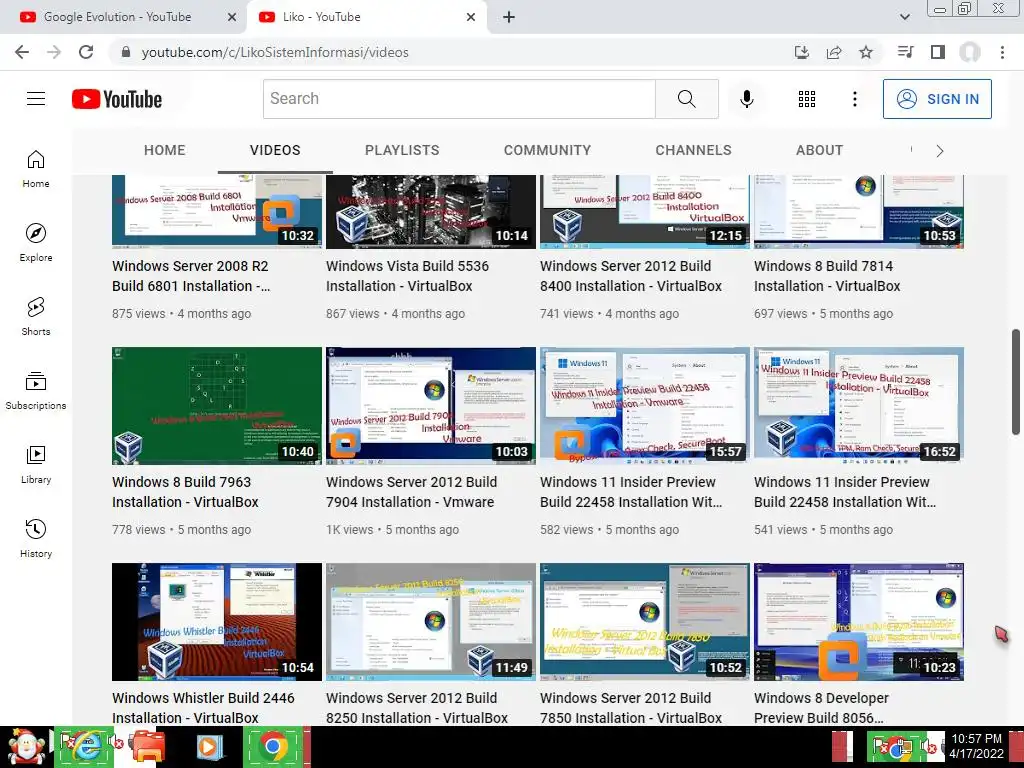Launch Internet Explorer from the taskbar
This screenshot has width=1024, height=768.
(x=84, y=747)
